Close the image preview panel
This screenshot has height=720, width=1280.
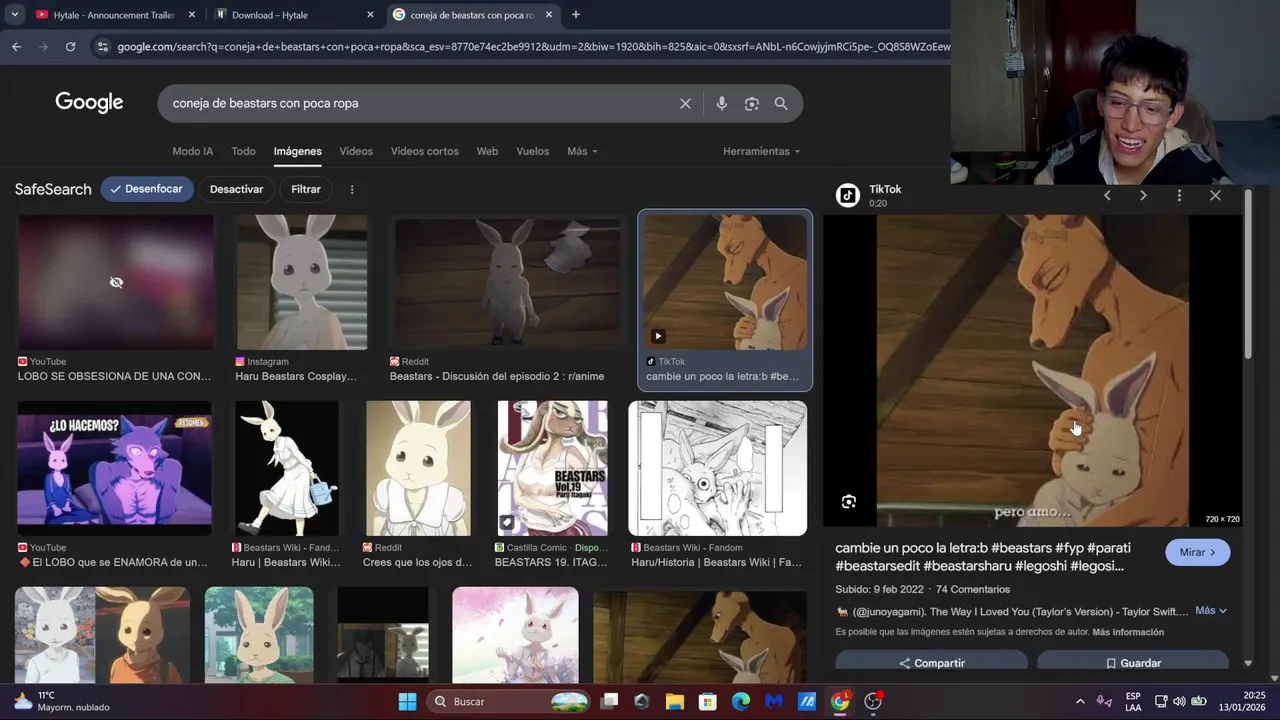pyautogui.click(x=1215, y=195)
